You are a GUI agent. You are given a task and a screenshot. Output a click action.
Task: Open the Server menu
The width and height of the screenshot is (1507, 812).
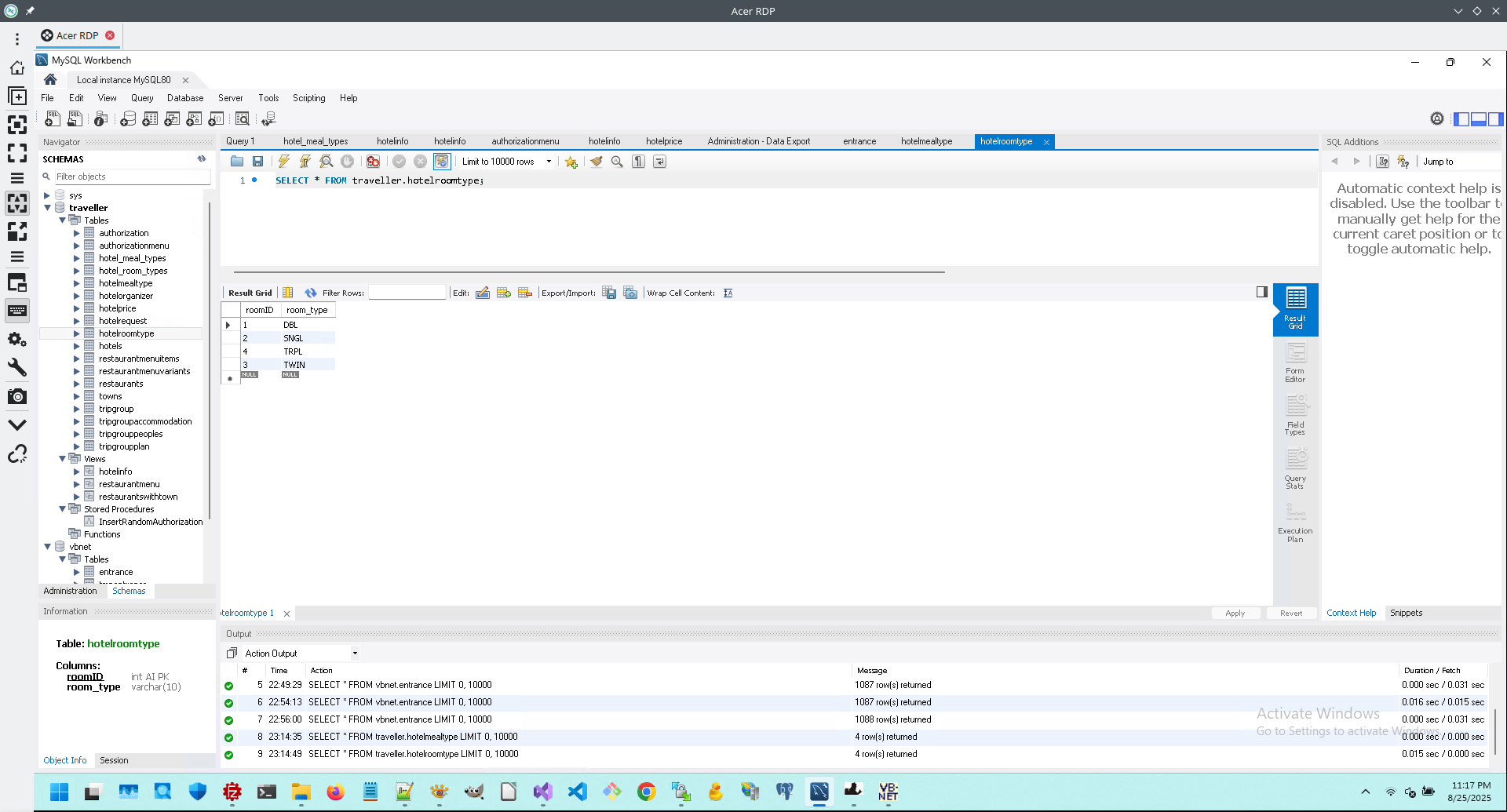pyautogui.click(x=230, y=98)
